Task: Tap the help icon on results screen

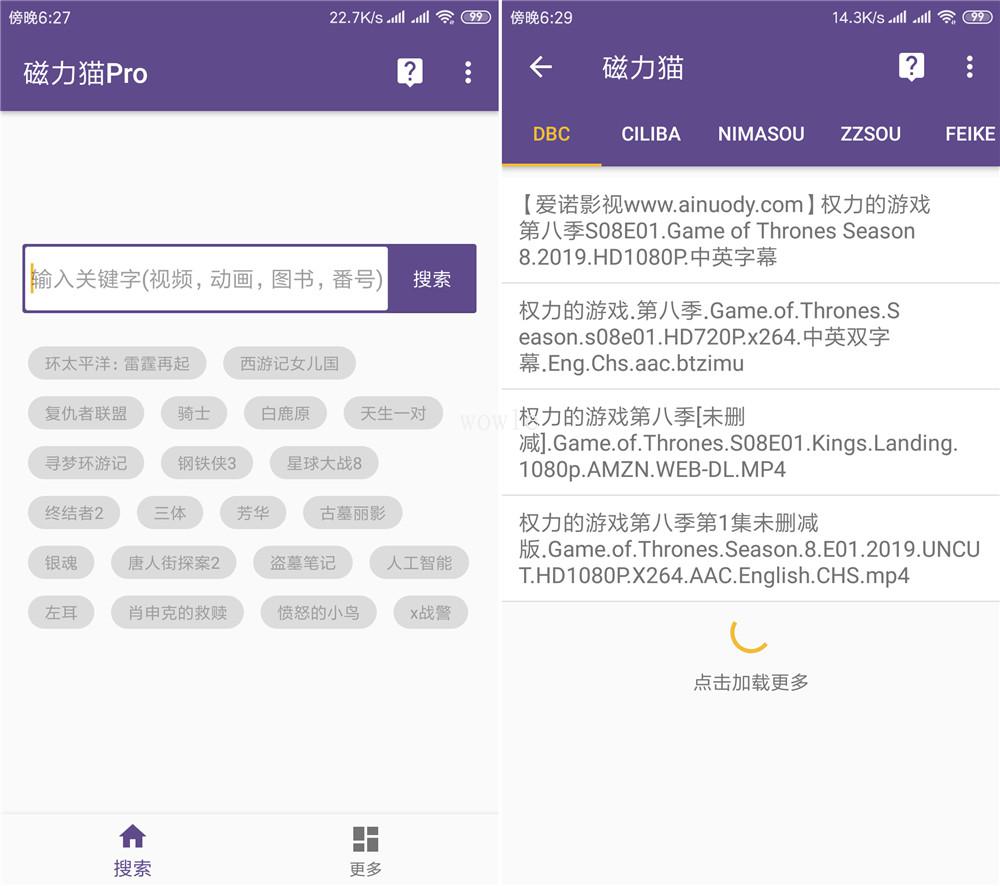Action: click(x=911, y=67)
